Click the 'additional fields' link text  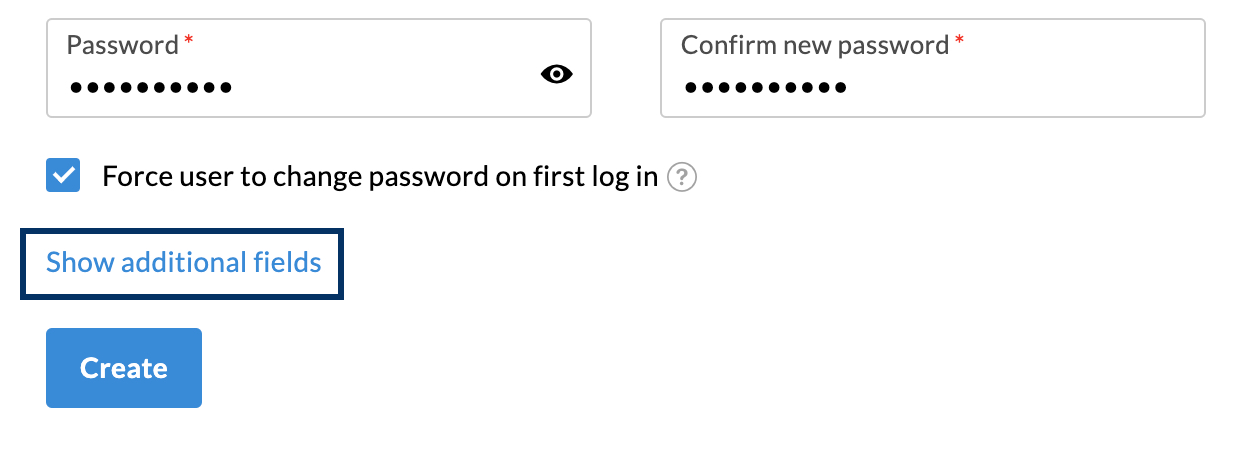(x=221, y=263)
